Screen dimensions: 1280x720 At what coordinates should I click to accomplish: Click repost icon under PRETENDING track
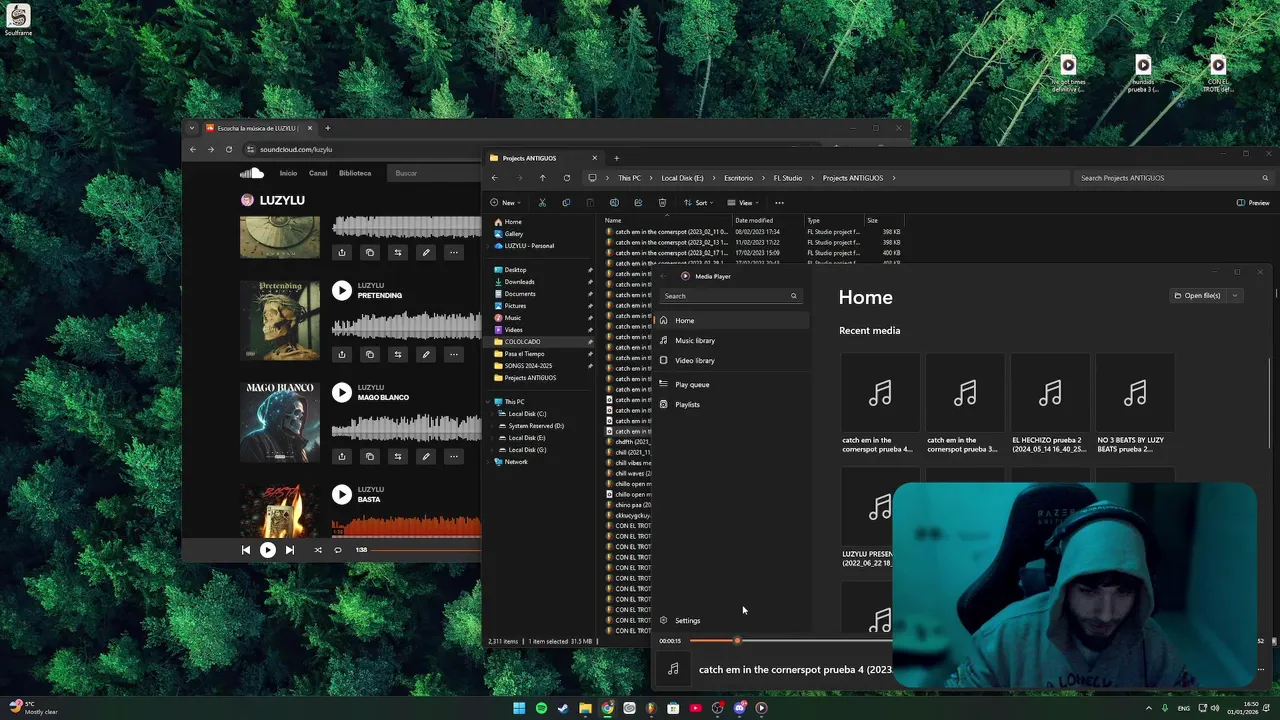(x=398, y=354)
